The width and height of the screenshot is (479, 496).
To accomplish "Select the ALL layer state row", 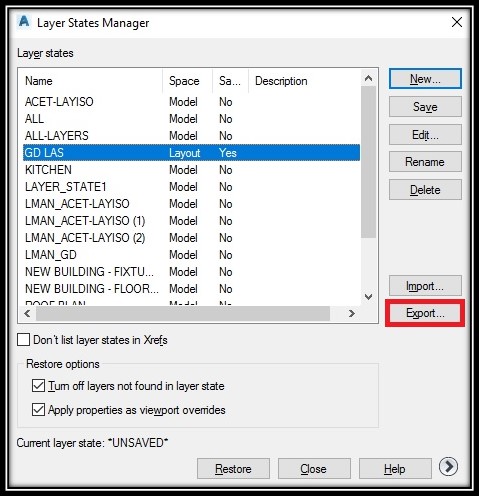I will (x=191, y=119).
